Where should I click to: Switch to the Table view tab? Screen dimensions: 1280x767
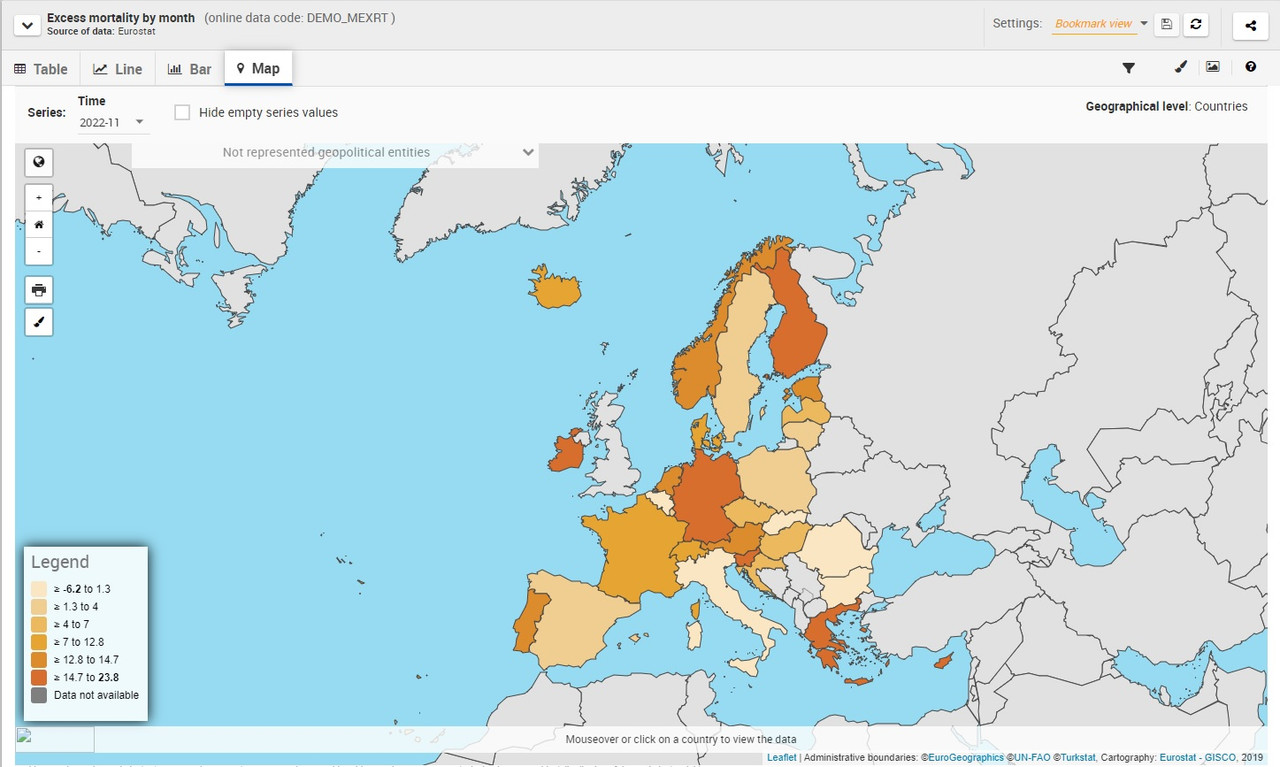[41, 69]
